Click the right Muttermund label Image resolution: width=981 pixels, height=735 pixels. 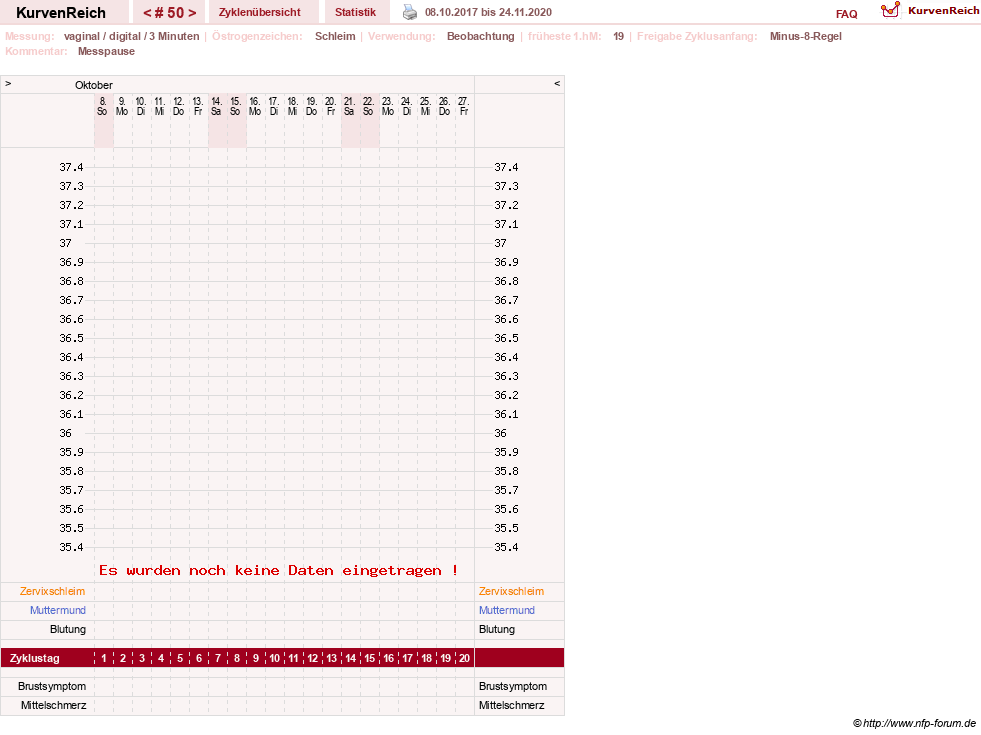click(x=507, y=610)
